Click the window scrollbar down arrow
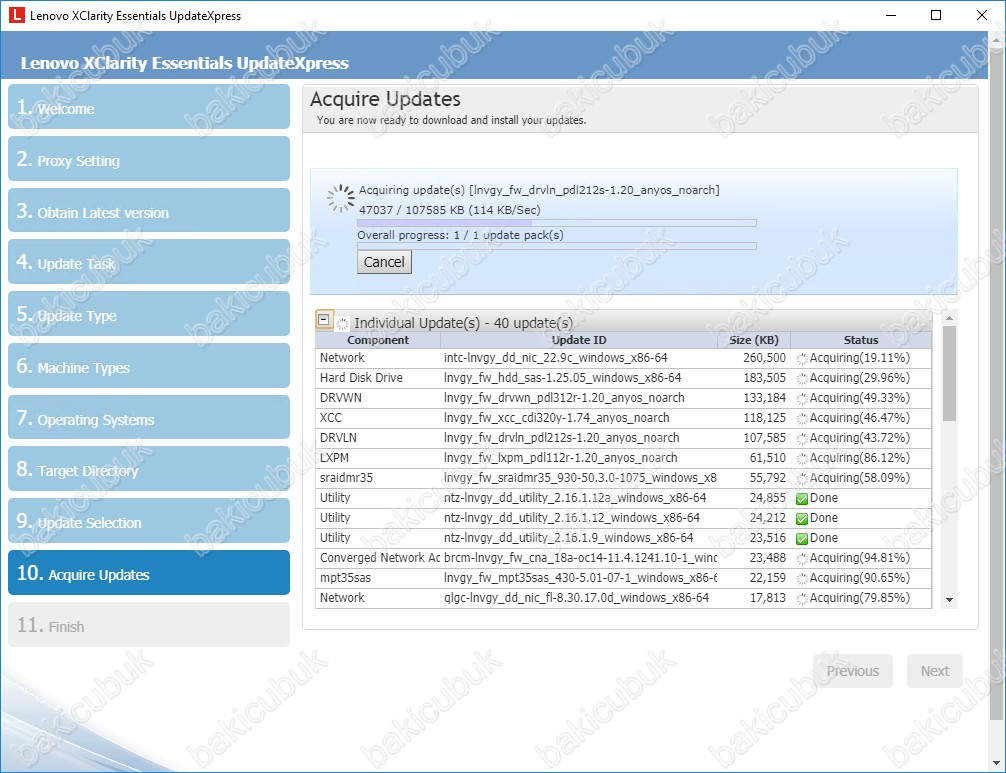Screen dimensions: 1006x773 (x=997, y=763)
